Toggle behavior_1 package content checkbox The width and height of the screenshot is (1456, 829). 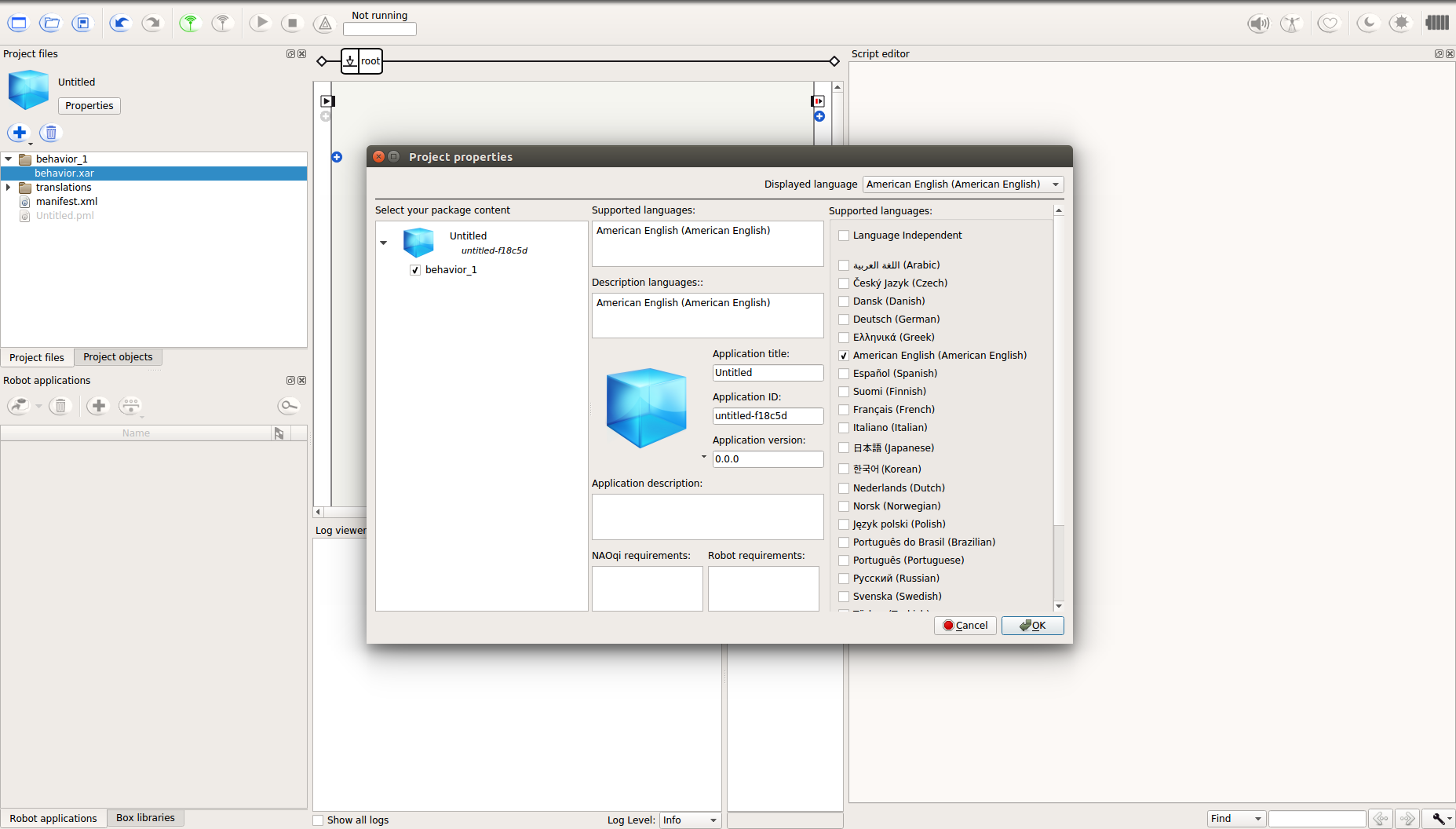click(x=415, y=270)
